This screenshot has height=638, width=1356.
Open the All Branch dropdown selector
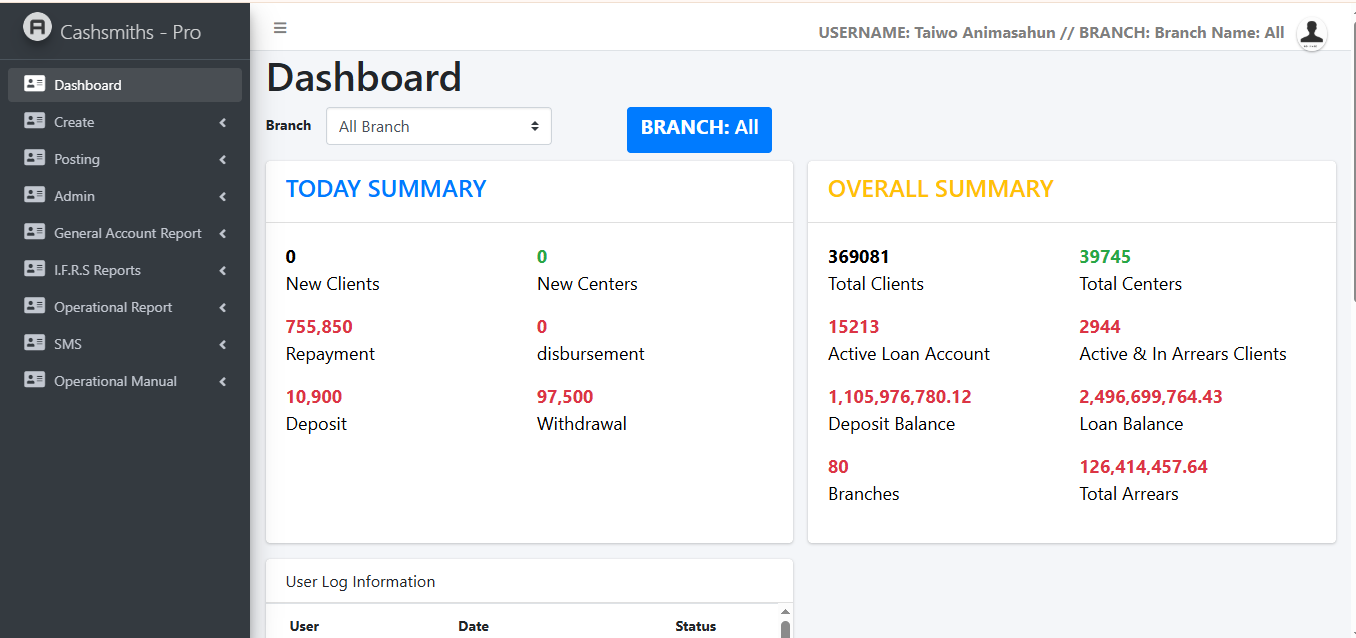point(438,127)
